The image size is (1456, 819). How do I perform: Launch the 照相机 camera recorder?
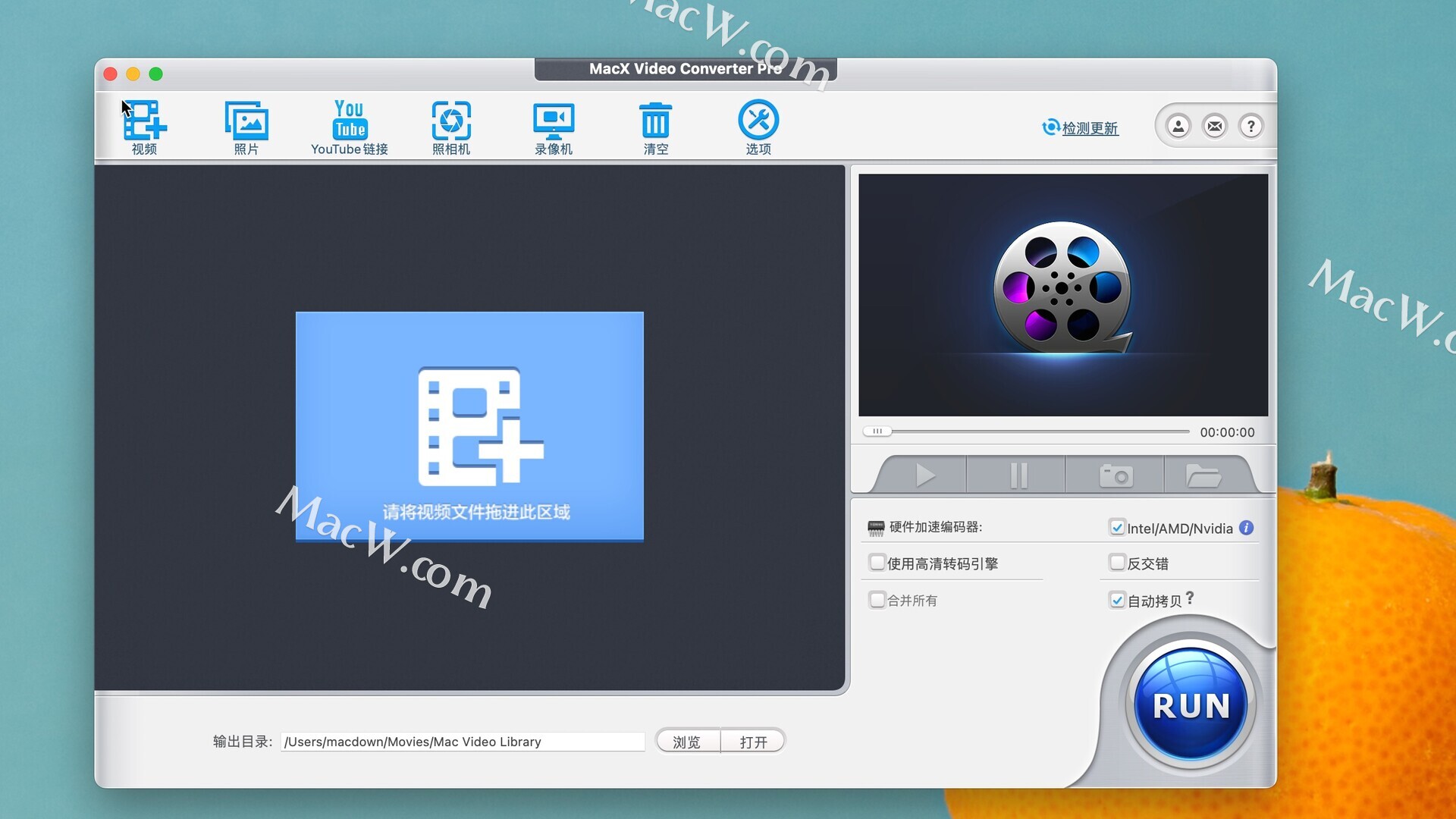(451, 127)
